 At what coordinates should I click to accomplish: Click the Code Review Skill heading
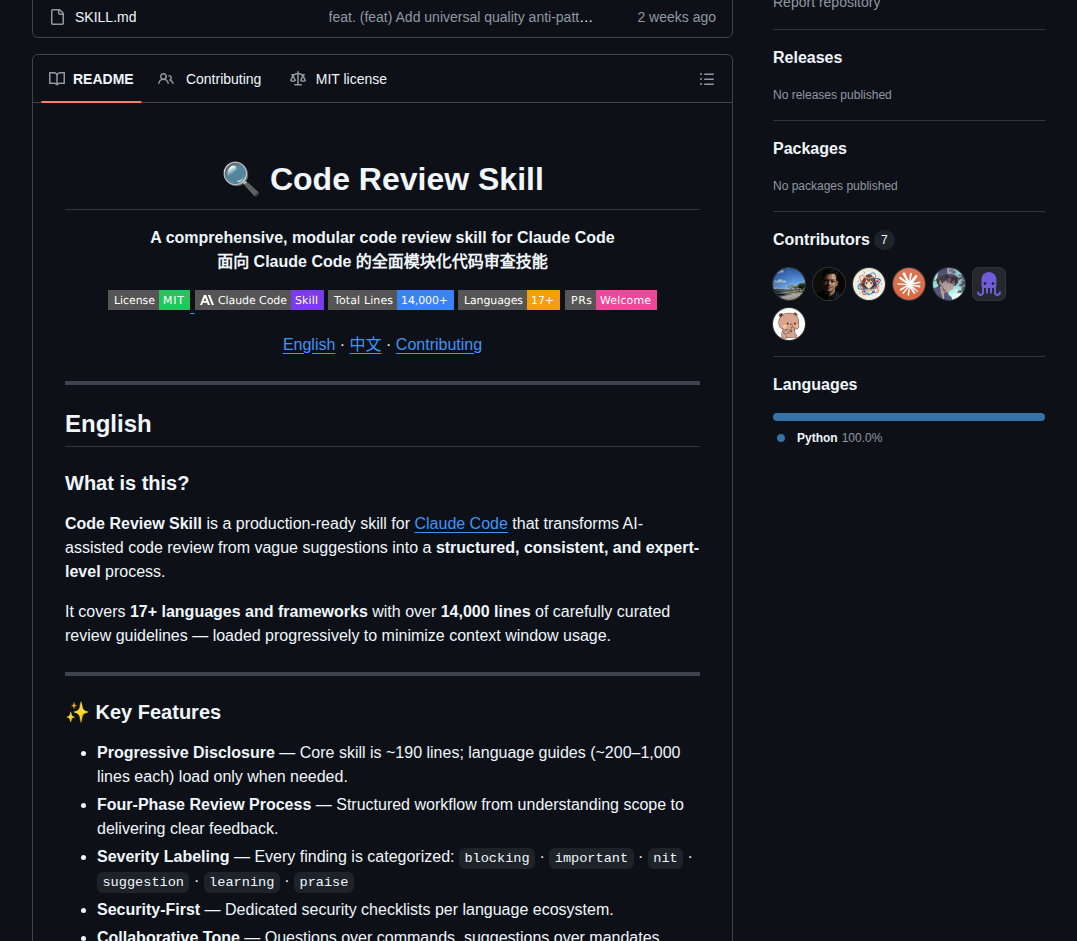383,179
